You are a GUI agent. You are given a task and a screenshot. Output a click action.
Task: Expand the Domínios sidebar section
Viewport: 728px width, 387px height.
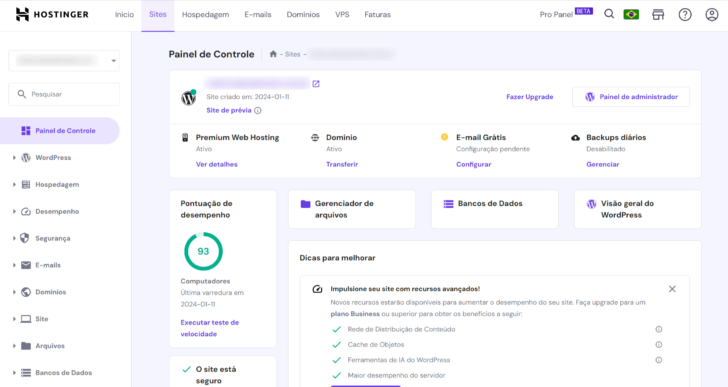pyautogui.click(x=14, y=292)
